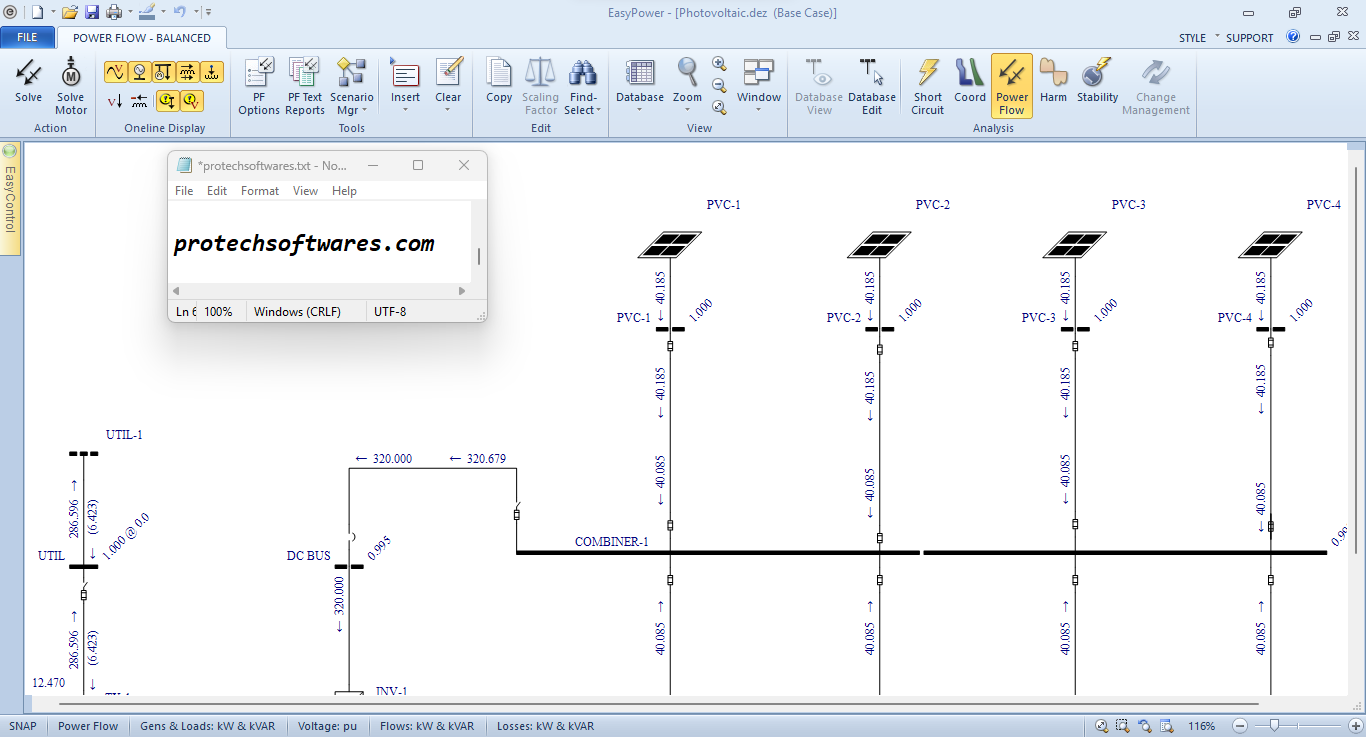Screen dimensions: 1366x737
Task: Click the zoom in magnifier icon
Action: tap(719, 63)
